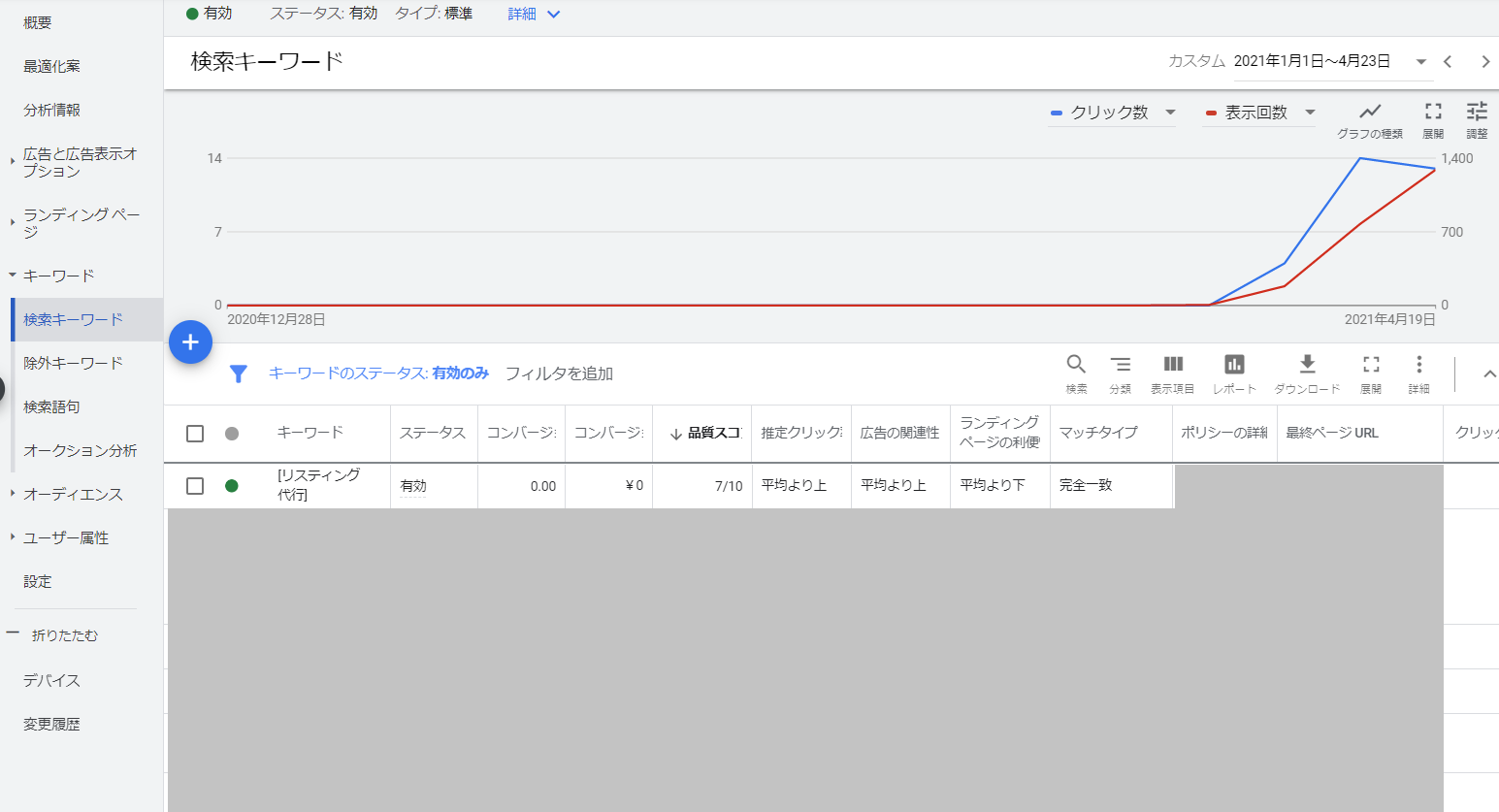Viewport: 1499px width, 812px height.
Task: Click the blue plus add keyword button
Action: point(190,342)
